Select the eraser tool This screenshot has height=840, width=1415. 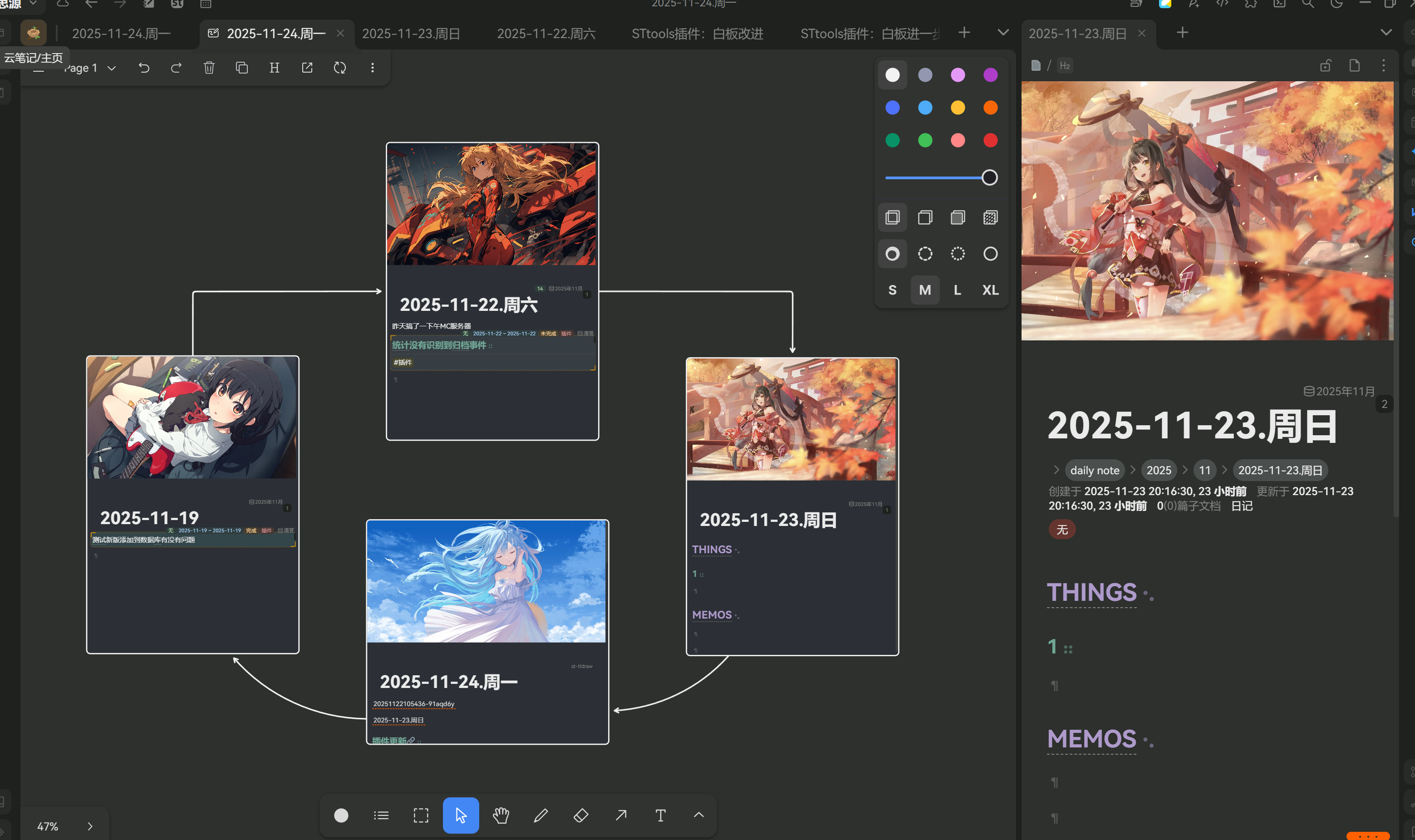pos(581,815)
